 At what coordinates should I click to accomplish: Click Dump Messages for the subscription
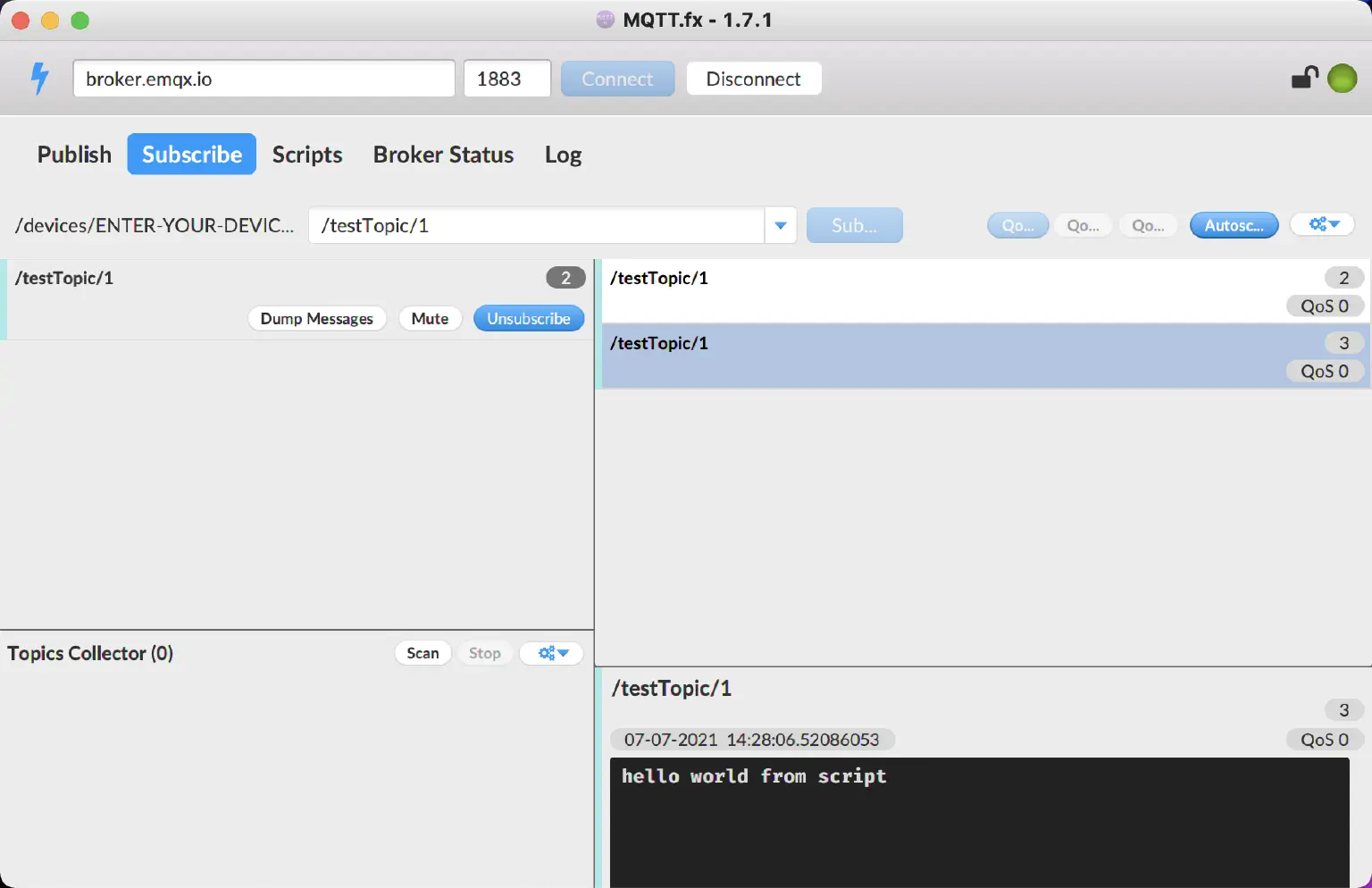point(317,318)
